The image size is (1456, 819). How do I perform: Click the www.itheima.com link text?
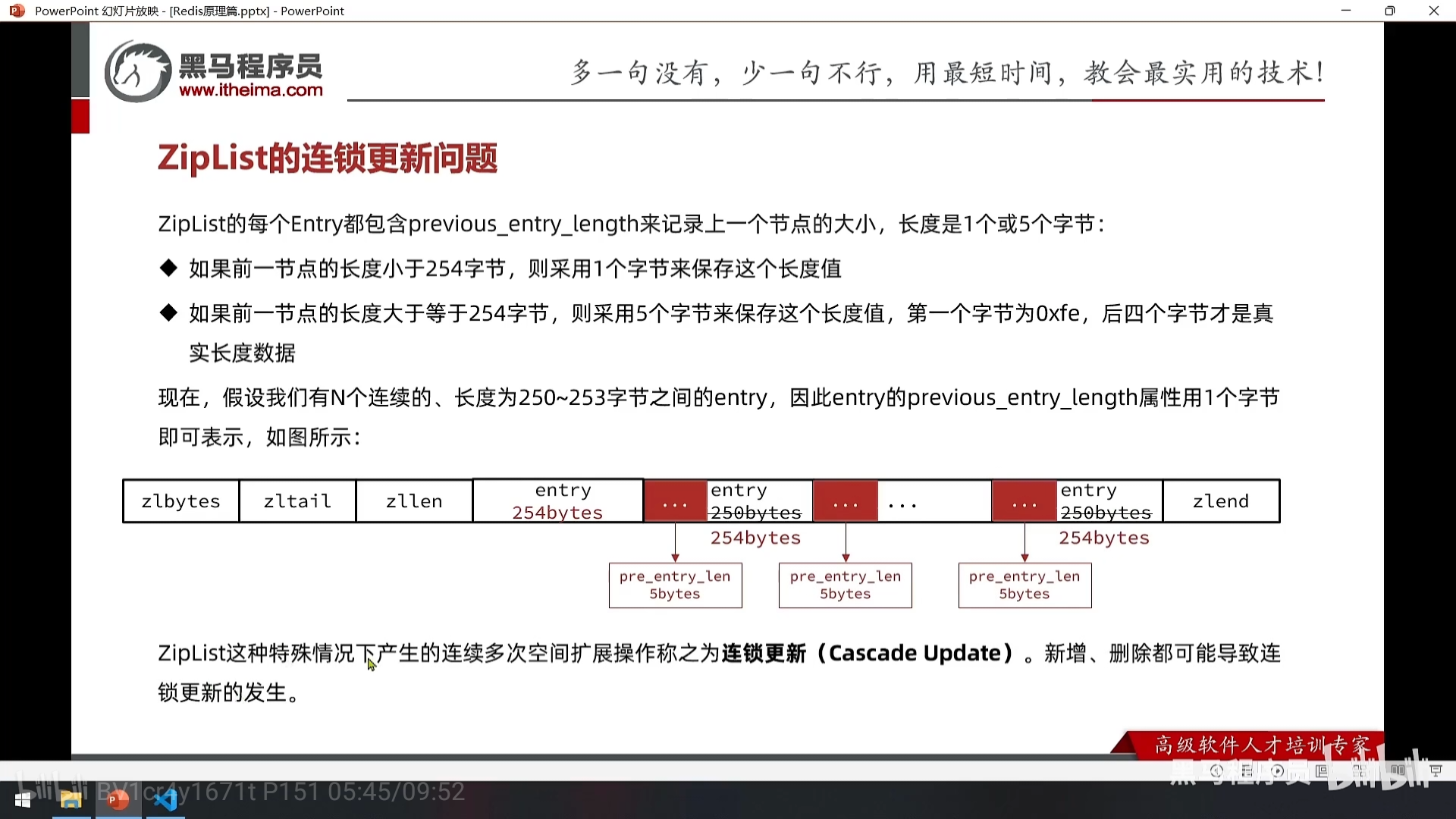pos(251,90)
